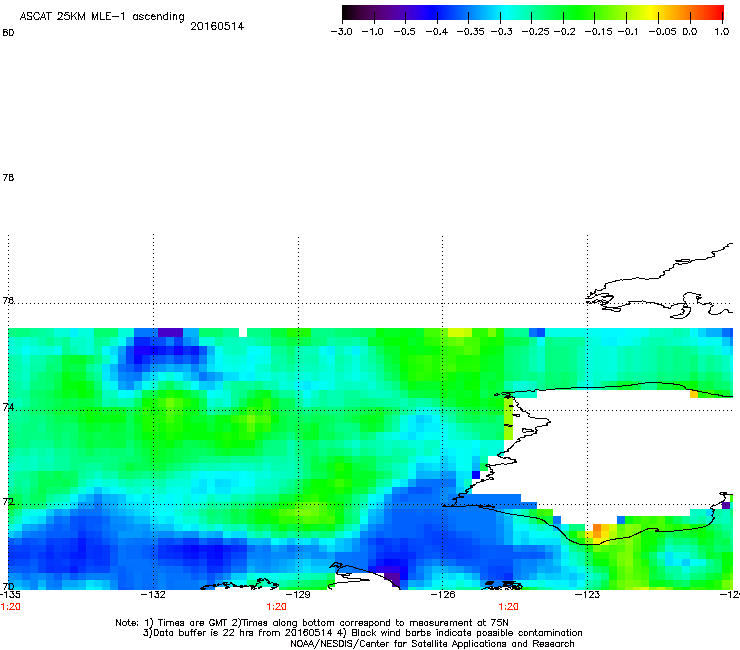Click the NOAA/NESDIS credit line
The height and width of the screenshot is (650, 740).
pos(432,644)
